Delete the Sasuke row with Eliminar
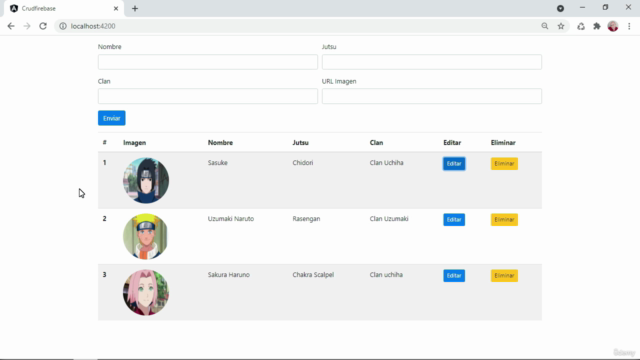 504,164
